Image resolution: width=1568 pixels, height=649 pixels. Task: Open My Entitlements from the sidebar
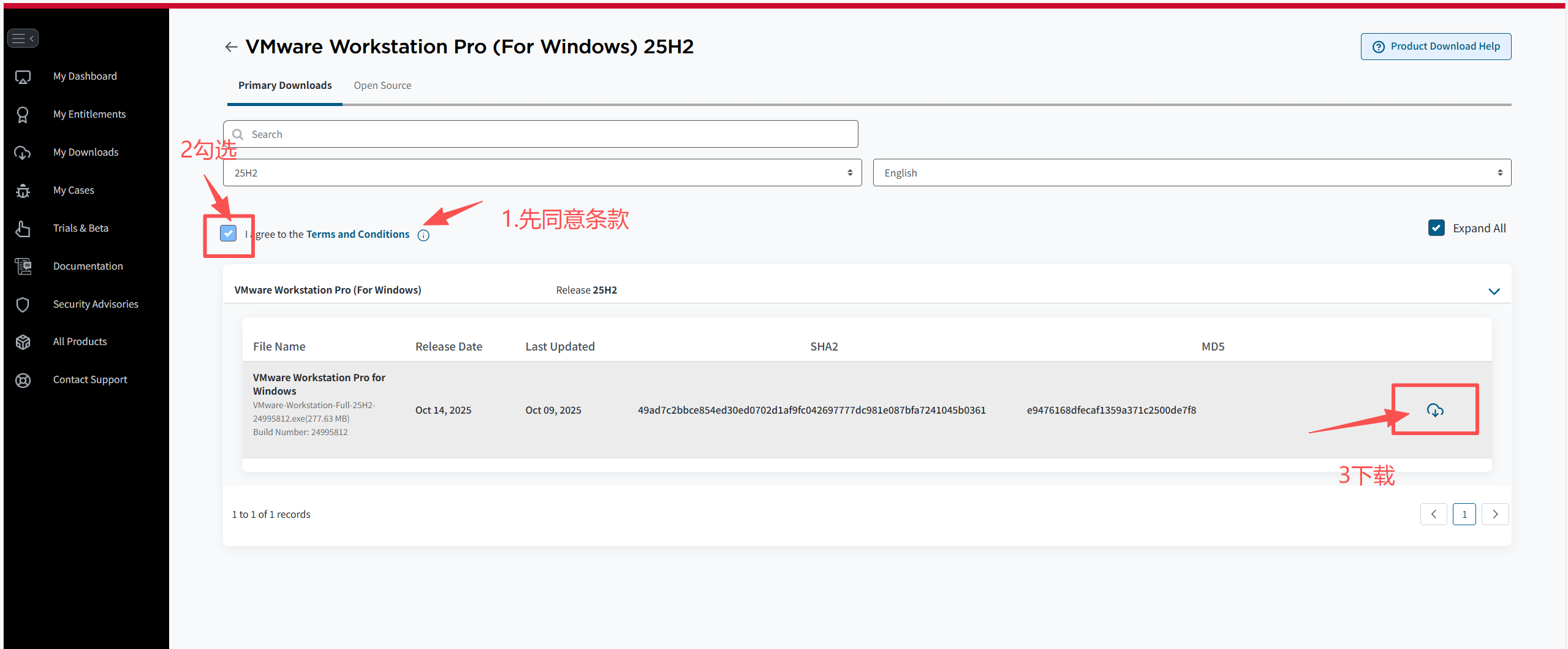(x=89, y=114)
